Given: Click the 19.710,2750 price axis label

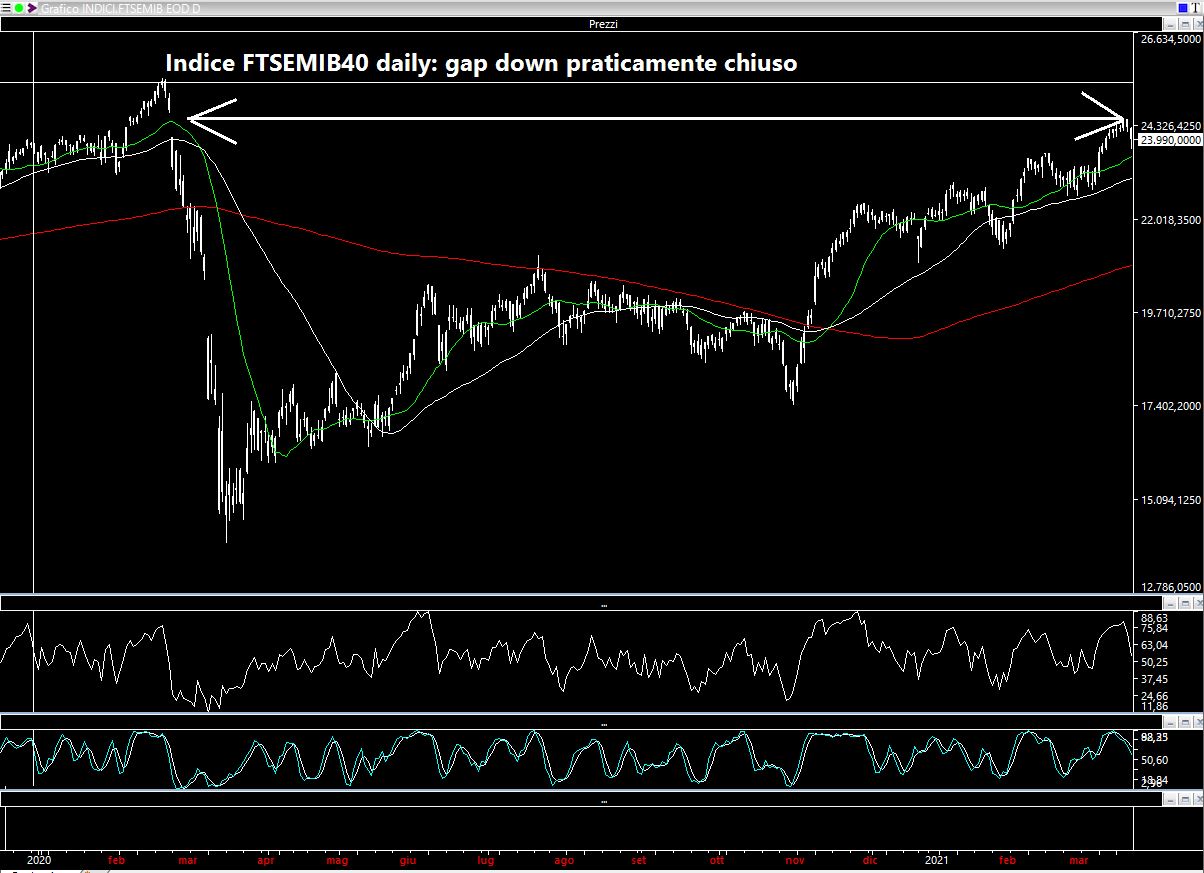Looking at the screenshot, I should click(x=1170, y=313).
